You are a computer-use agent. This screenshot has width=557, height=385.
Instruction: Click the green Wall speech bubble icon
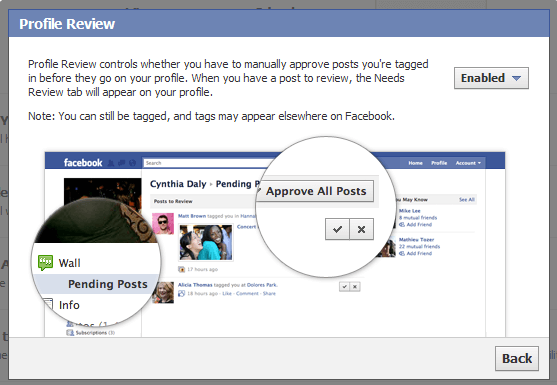coord(45,263)
